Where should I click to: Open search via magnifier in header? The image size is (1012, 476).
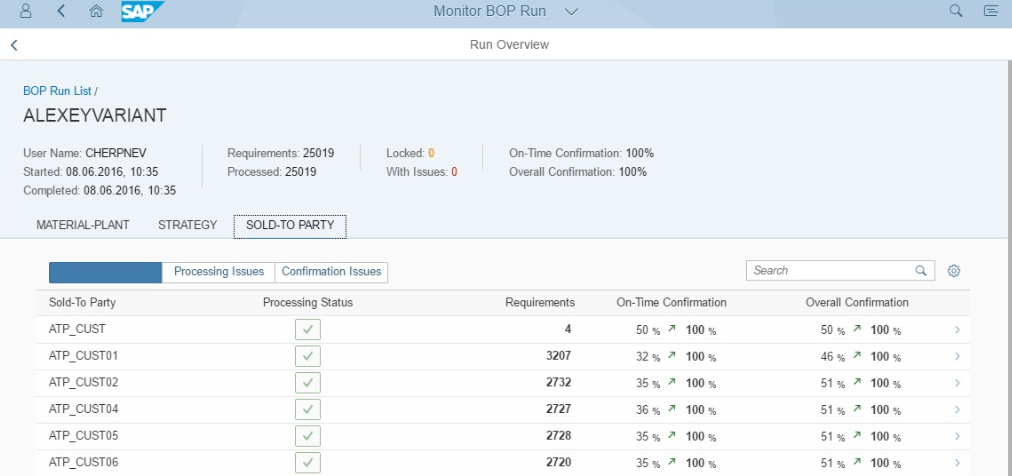click(x=956, y=11)
